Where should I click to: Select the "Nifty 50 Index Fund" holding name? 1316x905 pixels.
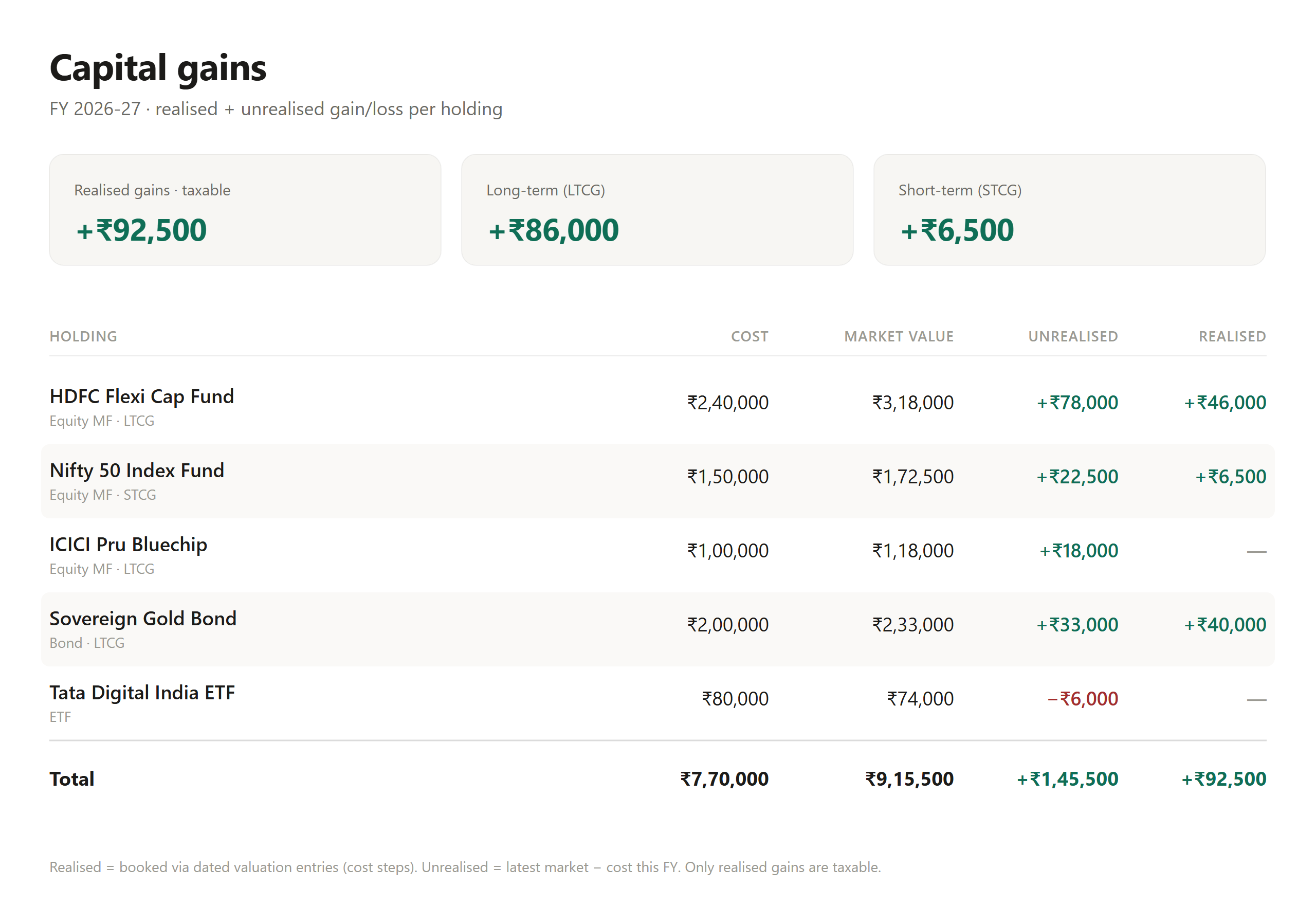pyautogui.click(x=137, y=470)
